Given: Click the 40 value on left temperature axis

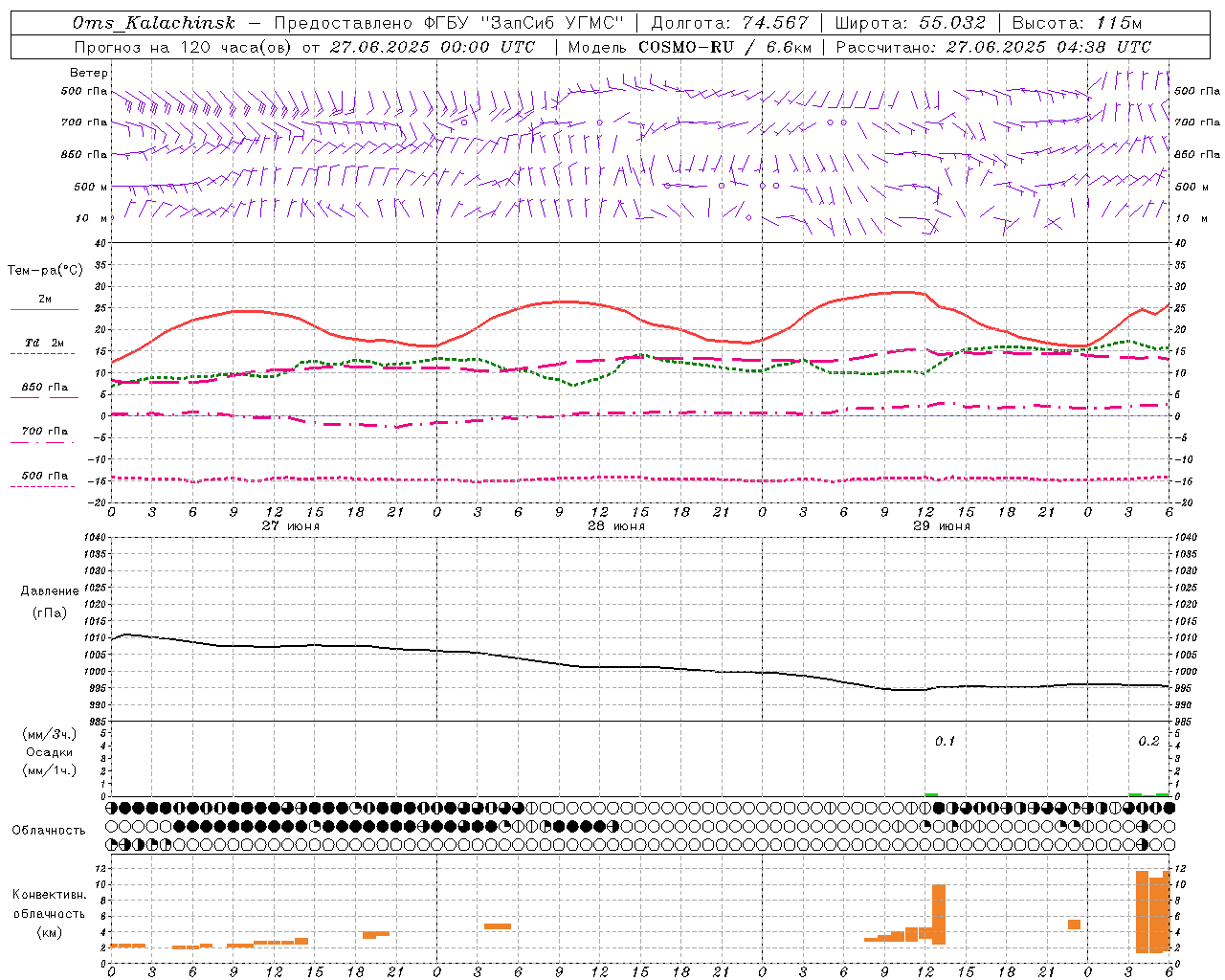Looking at the screenshot, I should tap(99, 243).
